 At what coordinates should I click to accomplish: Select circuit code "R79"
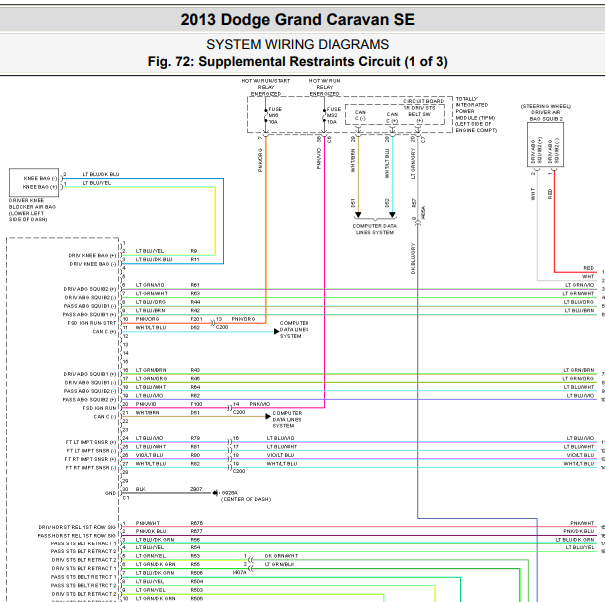click(x=195, y=438)
